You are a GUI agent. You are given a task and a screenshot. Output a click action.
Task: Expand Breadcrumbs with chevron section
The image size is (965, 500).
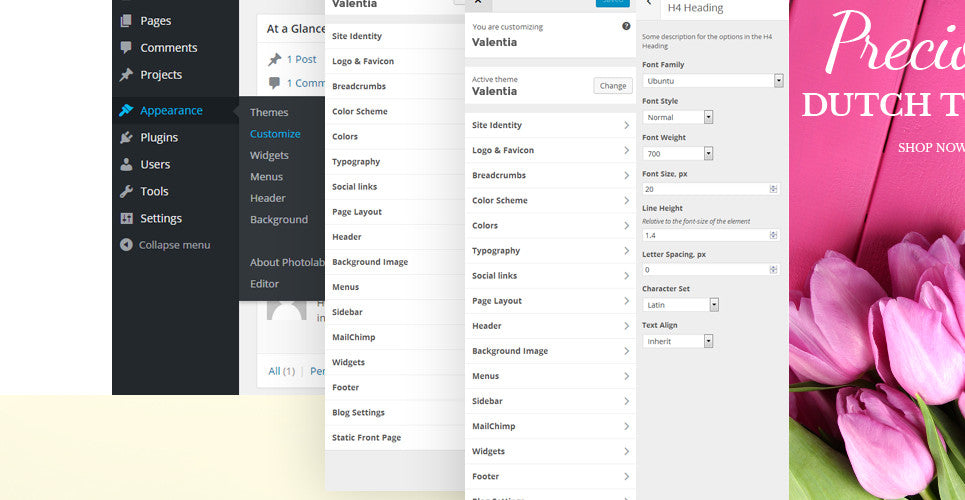[x=550, y=175]
